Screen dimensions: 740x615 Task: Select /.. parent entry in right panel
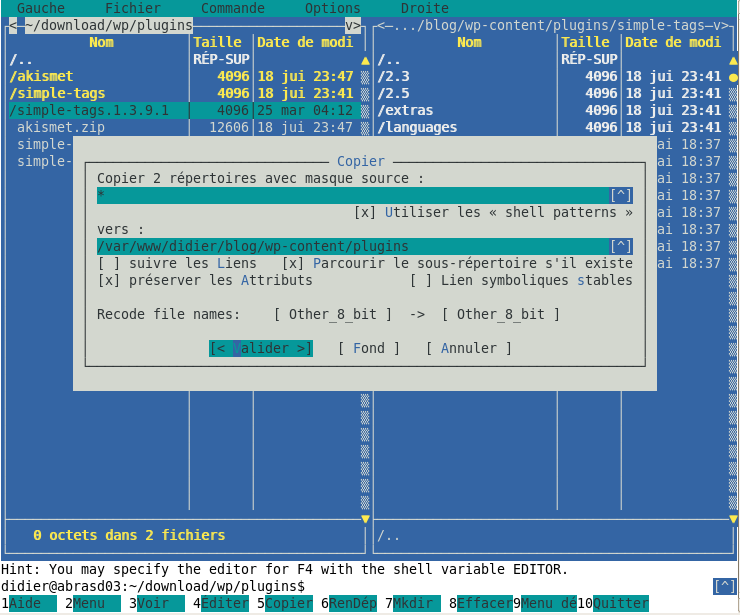553,59
